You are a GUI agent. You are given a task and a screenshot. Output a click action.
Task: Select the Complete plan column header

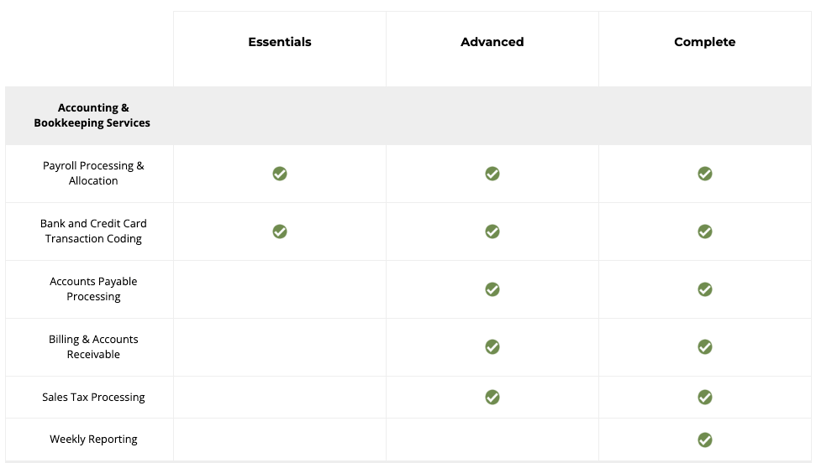pos(705,42)
